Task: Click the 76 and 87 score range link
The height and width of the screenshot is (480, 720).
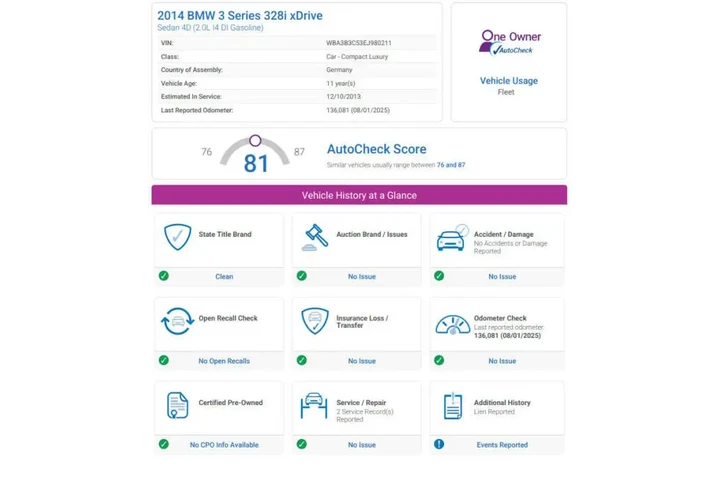Action: (x=451, y=165)
